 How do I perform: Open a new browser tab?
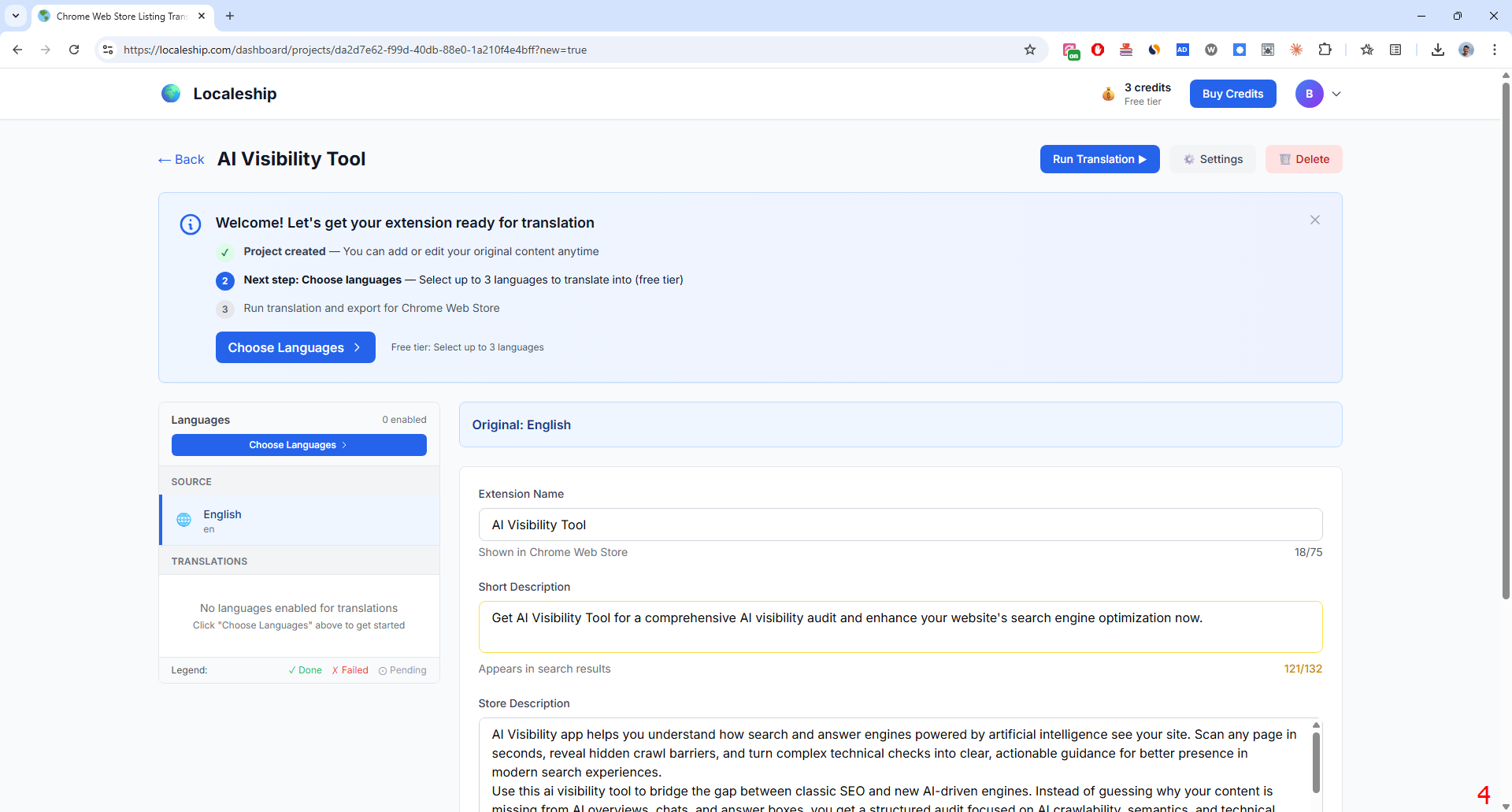230,16
